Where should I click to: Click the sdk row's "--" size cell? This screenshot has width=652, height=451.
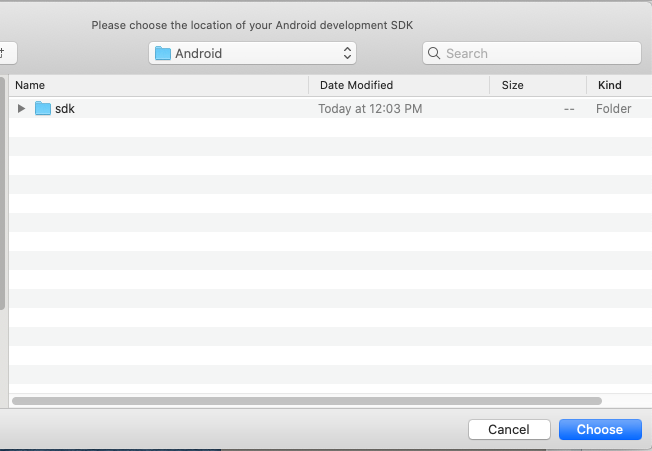point(568,109)
